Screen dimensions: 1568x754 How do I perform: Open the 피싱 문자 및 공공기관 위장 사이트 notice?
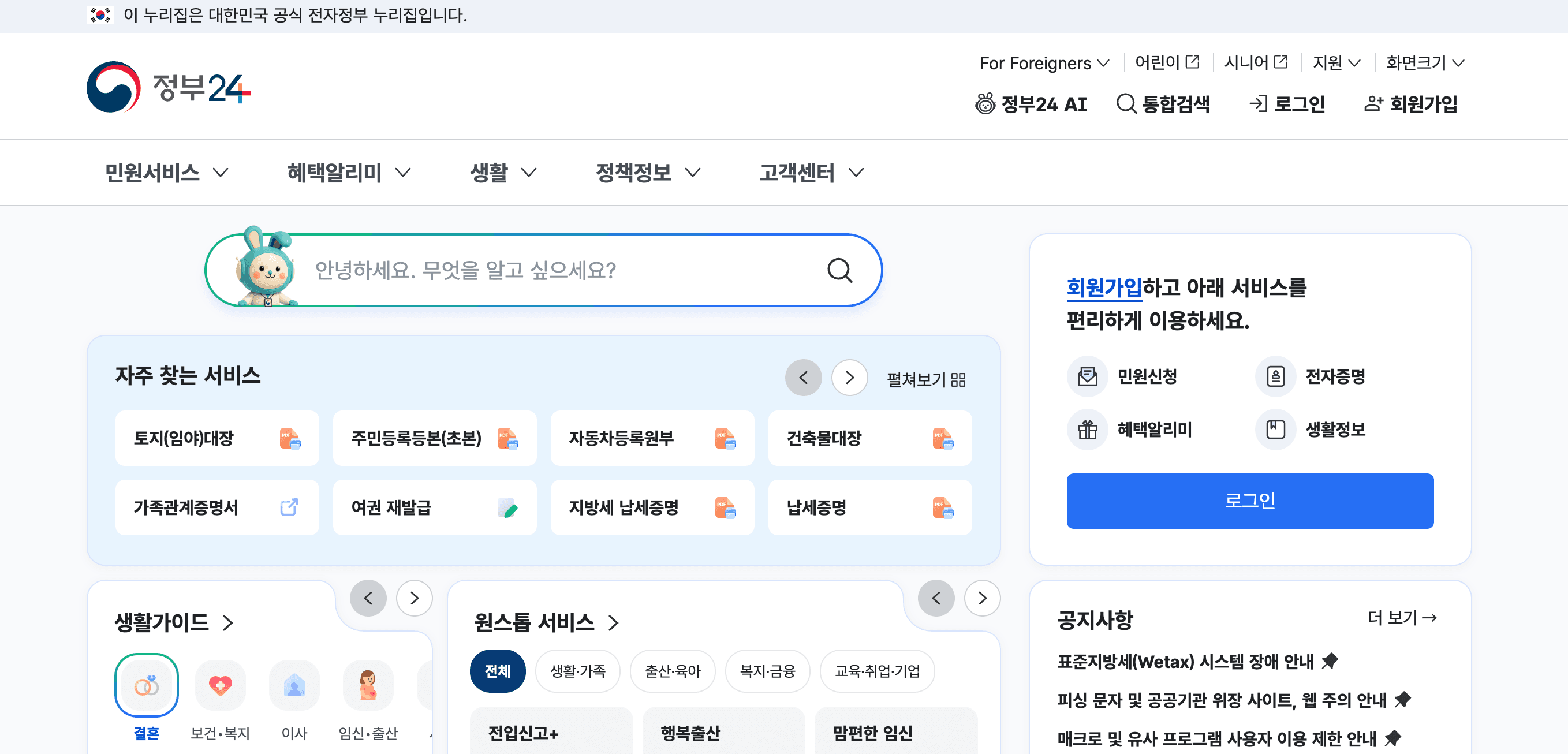(x=1222, y=700)
